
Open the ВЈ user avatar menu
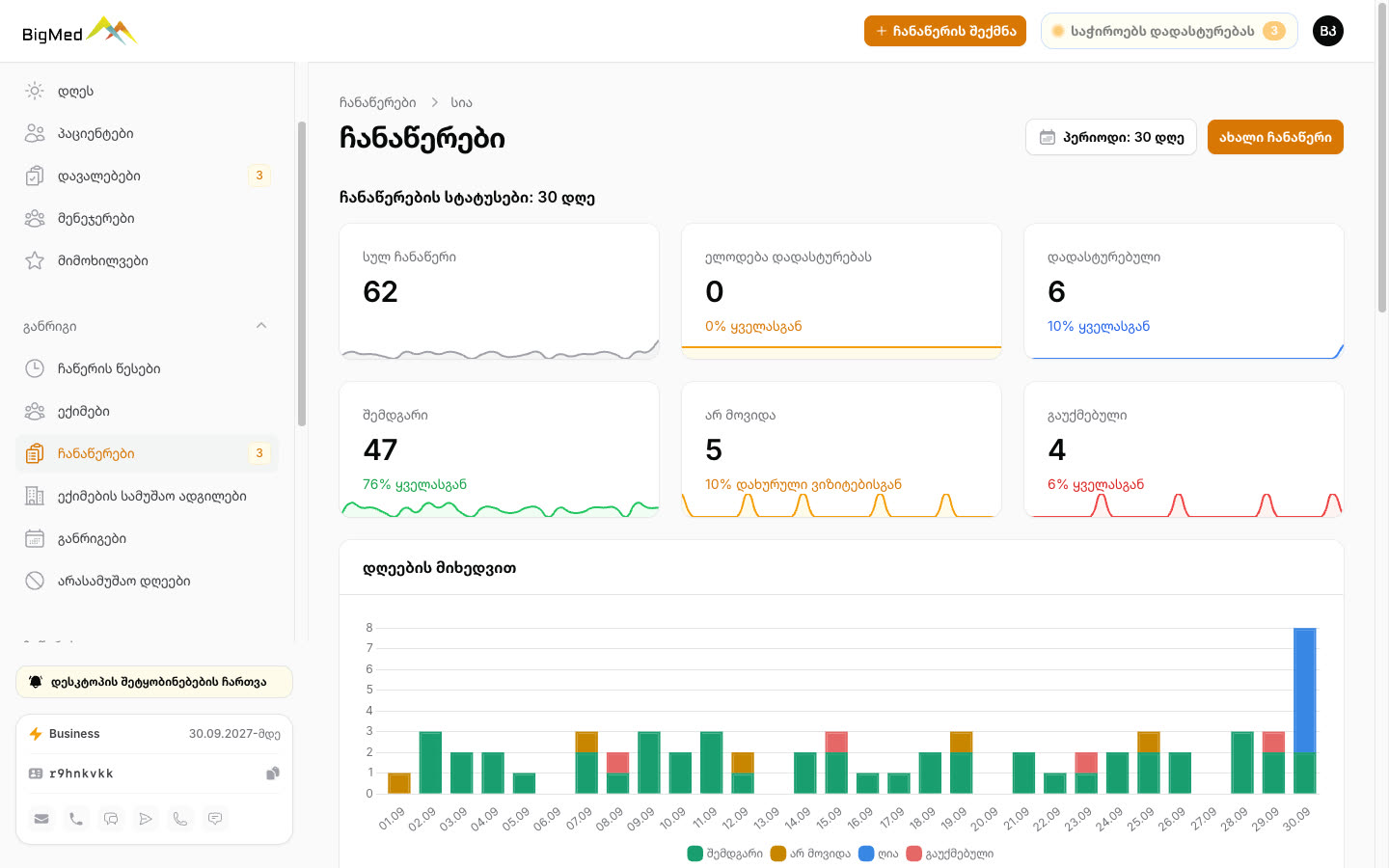pyautogui.click(x=1328, y=31)
